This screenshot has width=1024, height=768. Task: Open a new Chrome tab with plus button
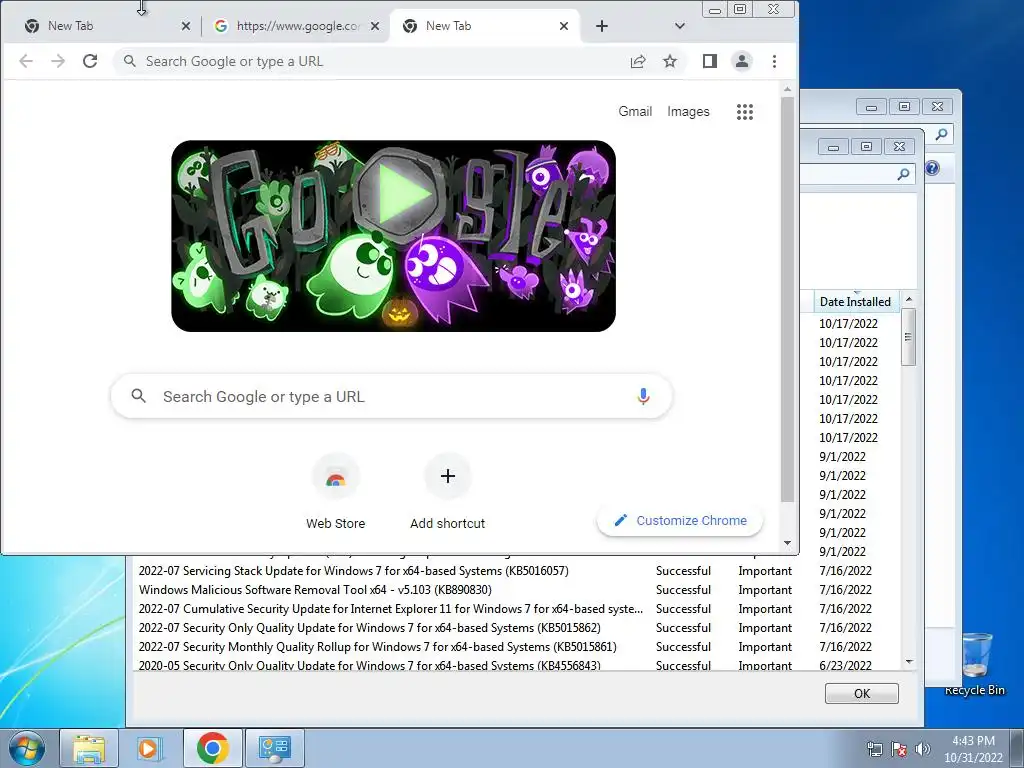pos(602,26)
